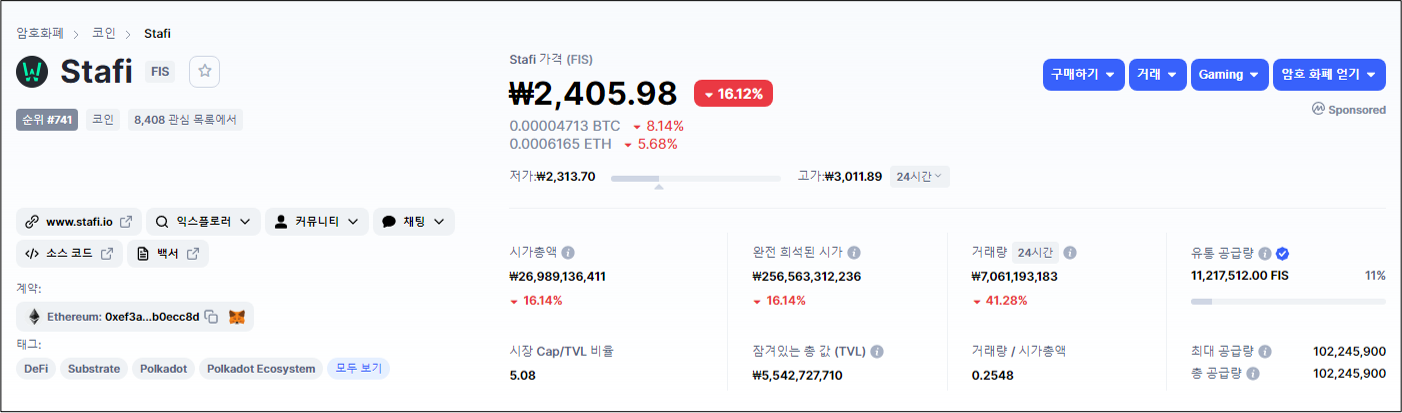Click info icon beside 완전 희석된 시가
This screenshot has width=1402, height=413.
tap(854, 253)
